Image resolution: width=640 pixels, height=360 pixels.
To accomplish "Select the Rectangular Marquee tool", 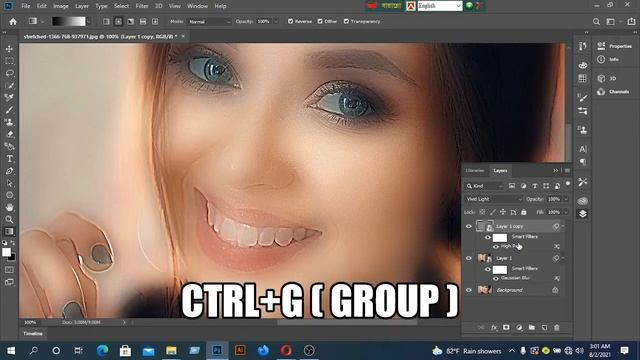I will pyautogui.click(x=9, y=61).
